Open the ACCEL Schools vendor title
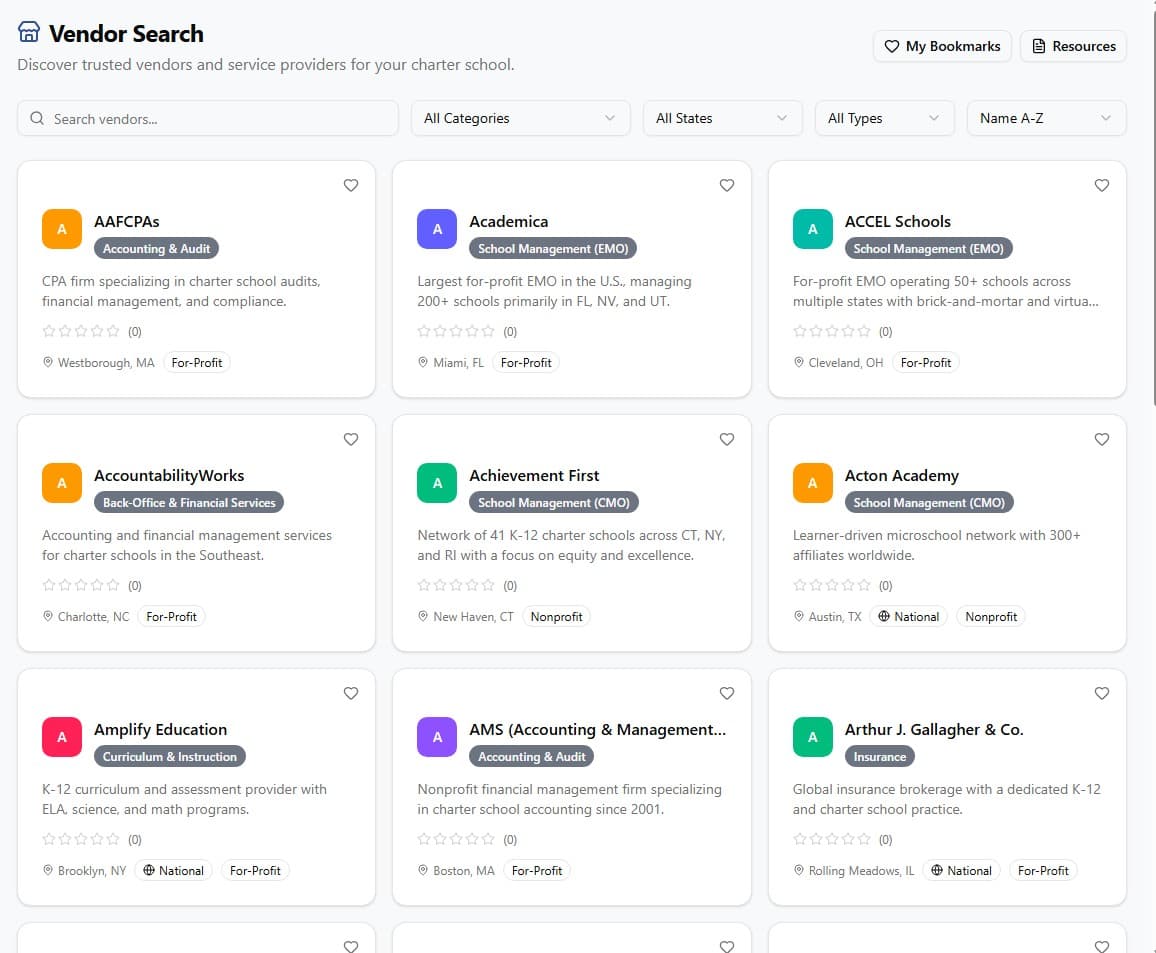Viewport: 1156px width, 953px height. [897, 221]
